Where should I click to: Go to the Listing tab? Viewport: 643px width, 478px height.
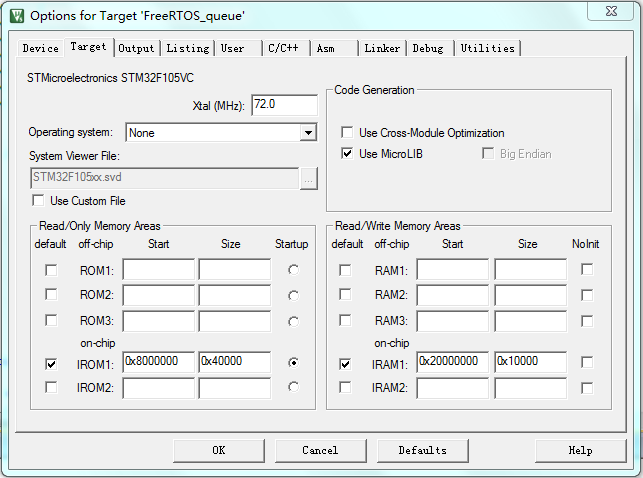click(188, 48)
